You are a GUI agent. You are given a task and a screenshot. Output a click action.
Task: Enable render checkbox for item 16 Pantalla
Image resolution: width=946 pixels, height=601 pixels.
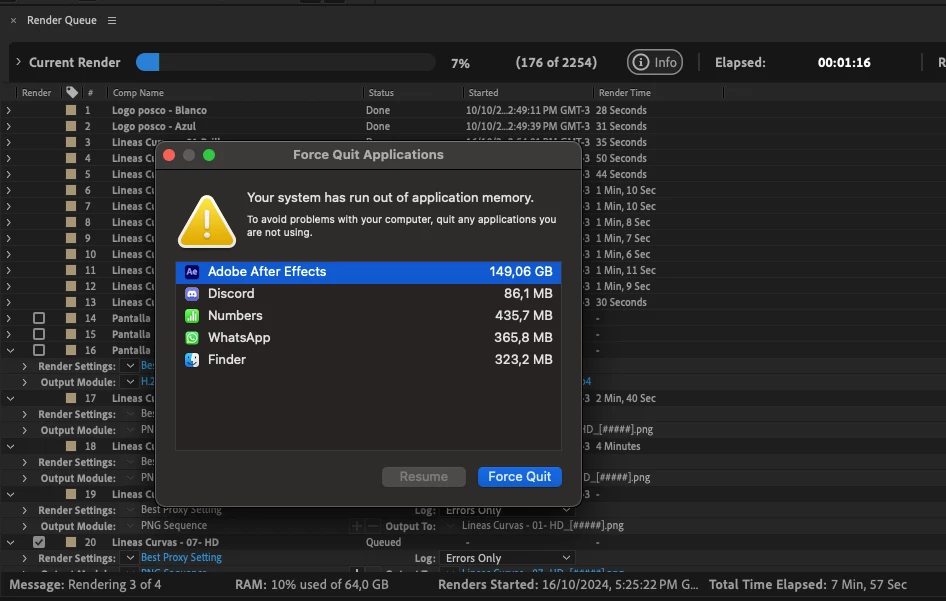point(39,350)
